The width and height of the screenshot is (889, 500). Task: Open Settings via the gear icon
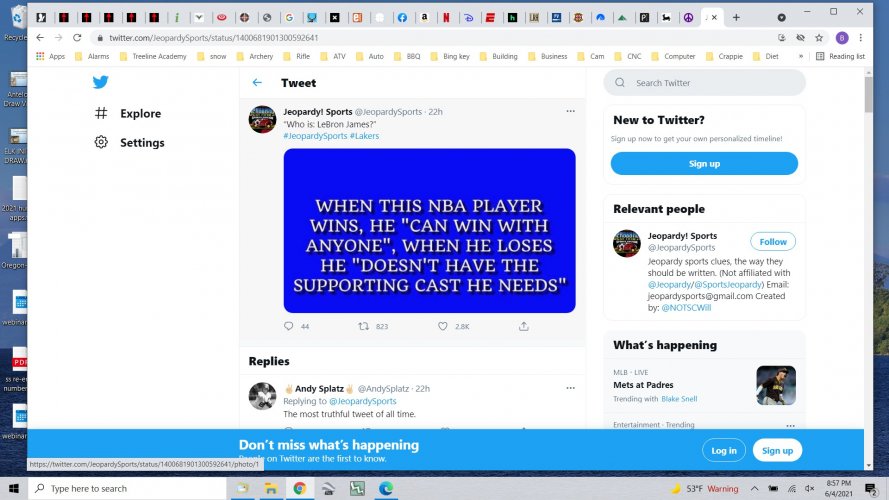tap(101, 142)
